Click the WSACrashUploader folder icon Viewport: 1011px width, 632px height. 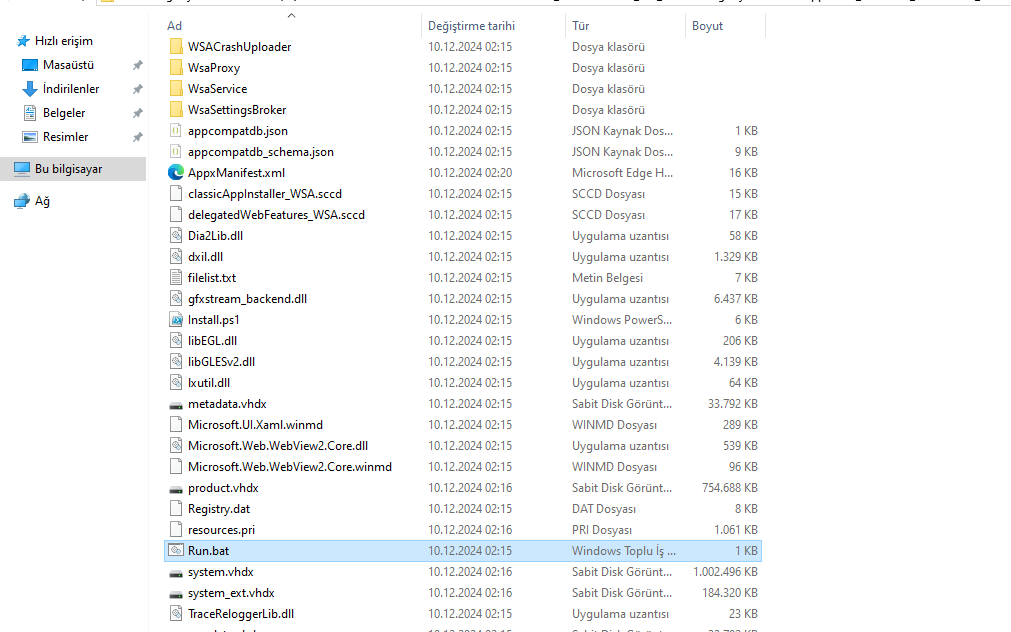pyautogui.click(x=176, y=46)
